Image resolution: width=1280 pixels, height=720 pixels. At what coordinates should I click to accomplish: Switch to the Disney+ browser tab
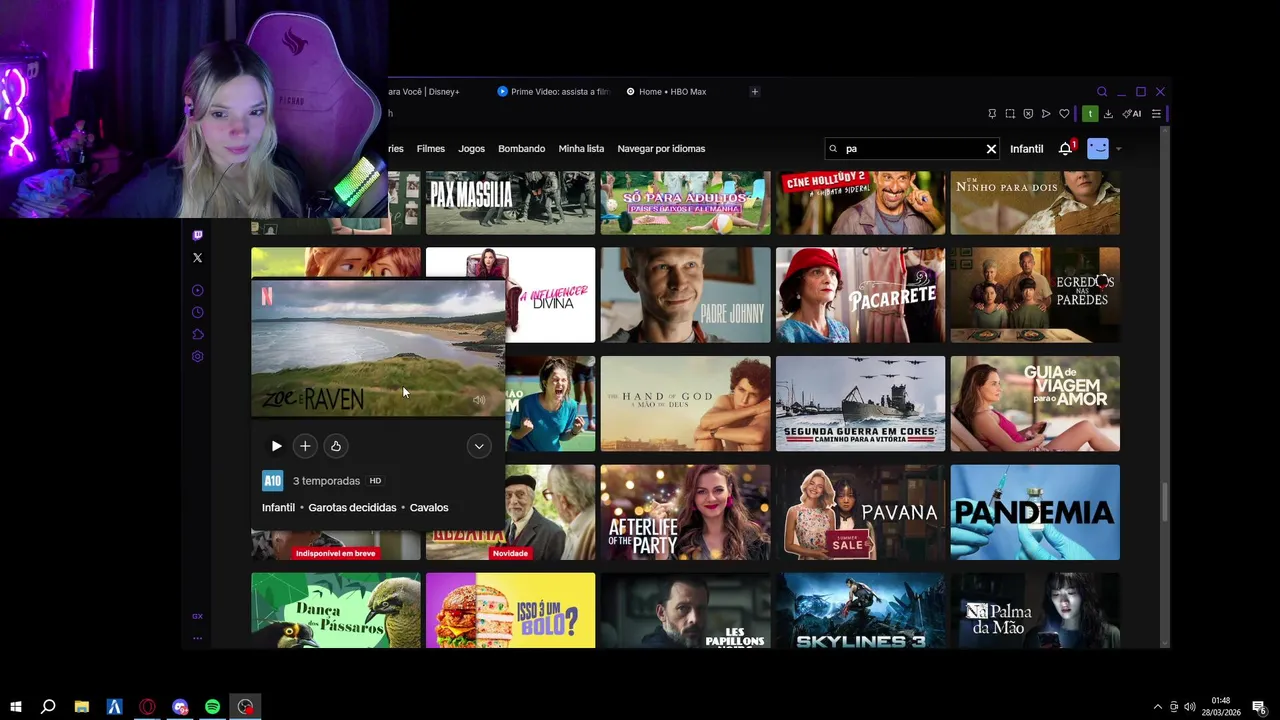click(x=424, y=91)
